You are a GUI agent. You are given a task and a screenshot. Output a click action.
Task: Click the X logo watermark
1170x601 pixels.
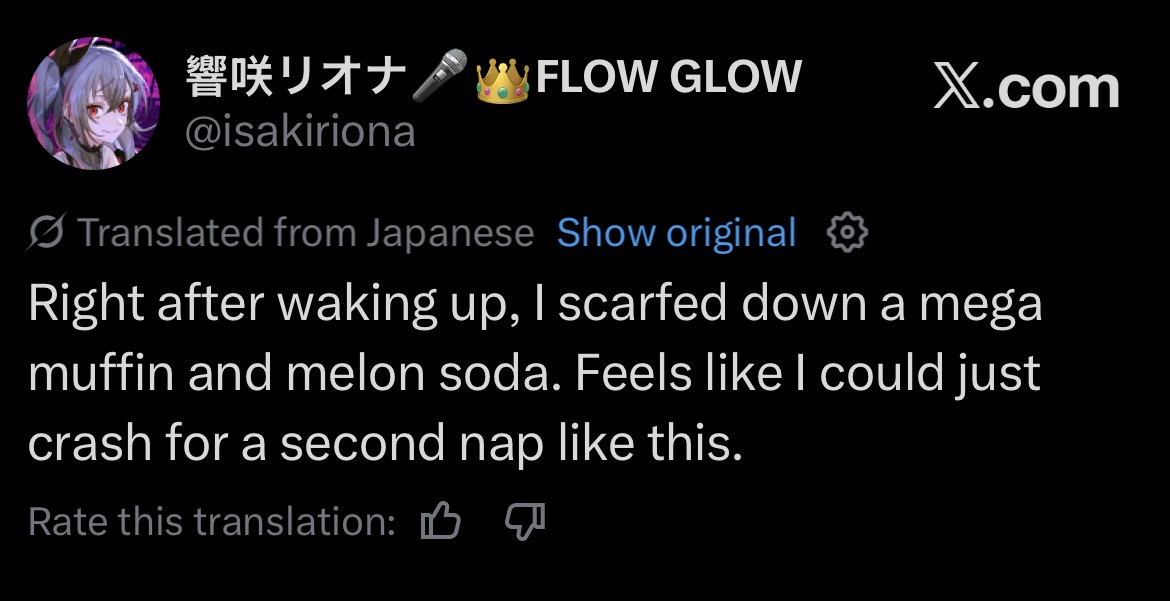pyautogui.click(x=963, y=88)
